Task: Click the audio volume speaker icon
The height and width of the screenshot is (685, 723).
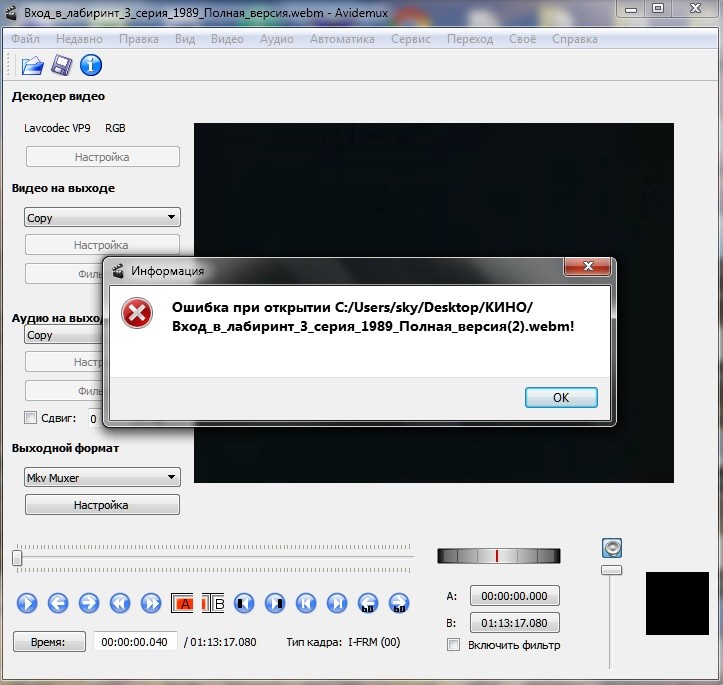Action: point(612,547)
